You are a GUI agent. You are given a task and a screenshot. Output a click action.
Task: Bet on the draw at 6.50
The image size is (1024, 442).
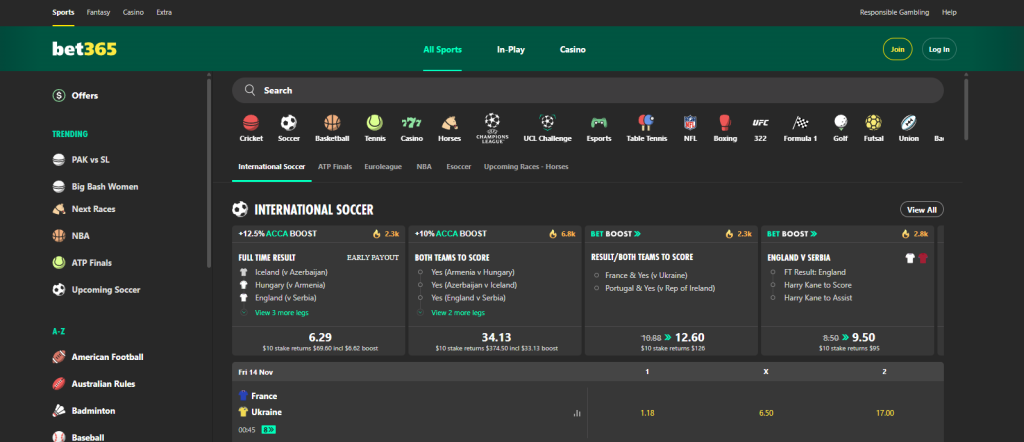click(766, 413)
